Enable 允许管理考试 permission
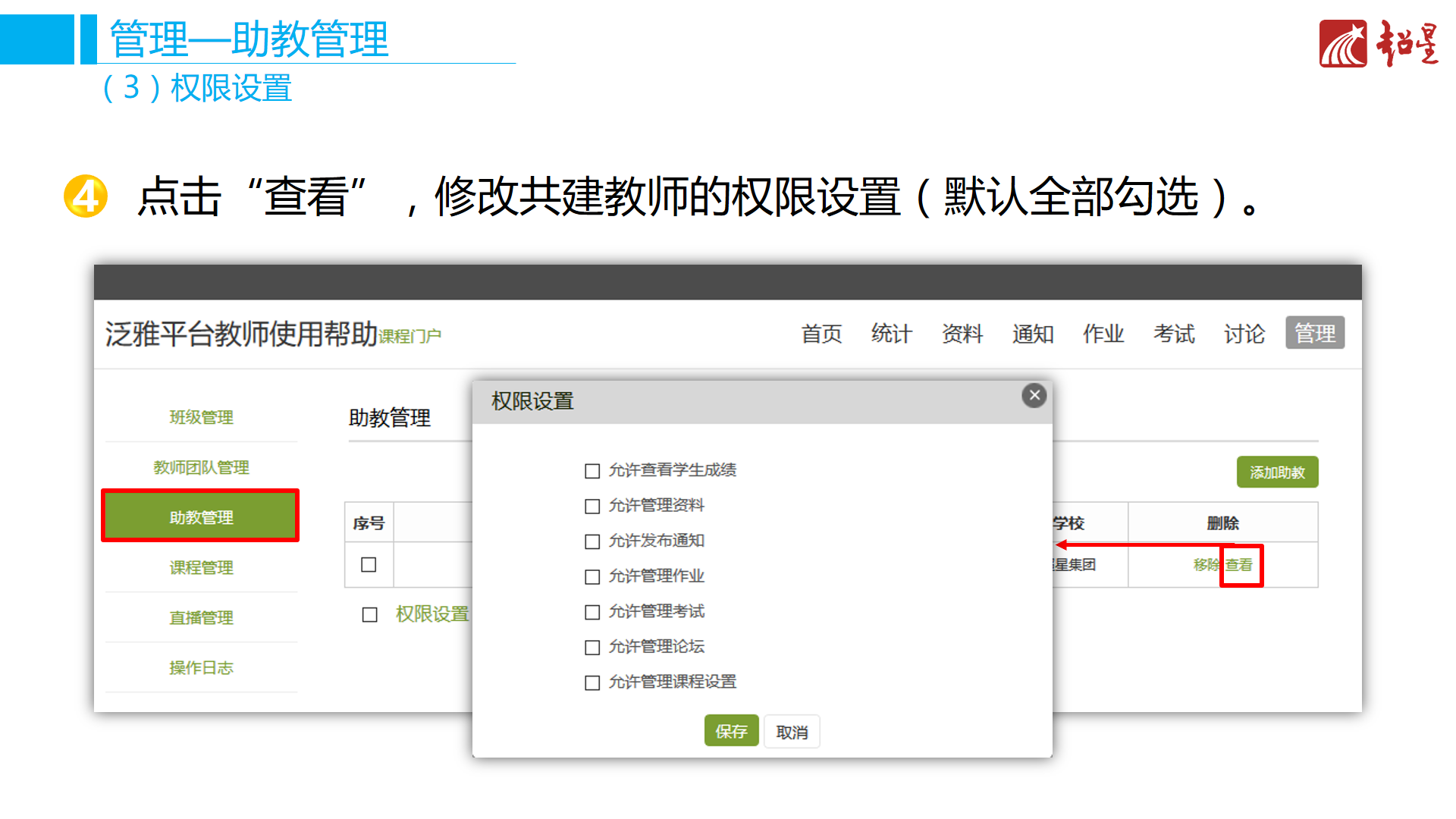Image resolution: width=1456 pixels, height=819 pixels. click(x=592, y=612)
